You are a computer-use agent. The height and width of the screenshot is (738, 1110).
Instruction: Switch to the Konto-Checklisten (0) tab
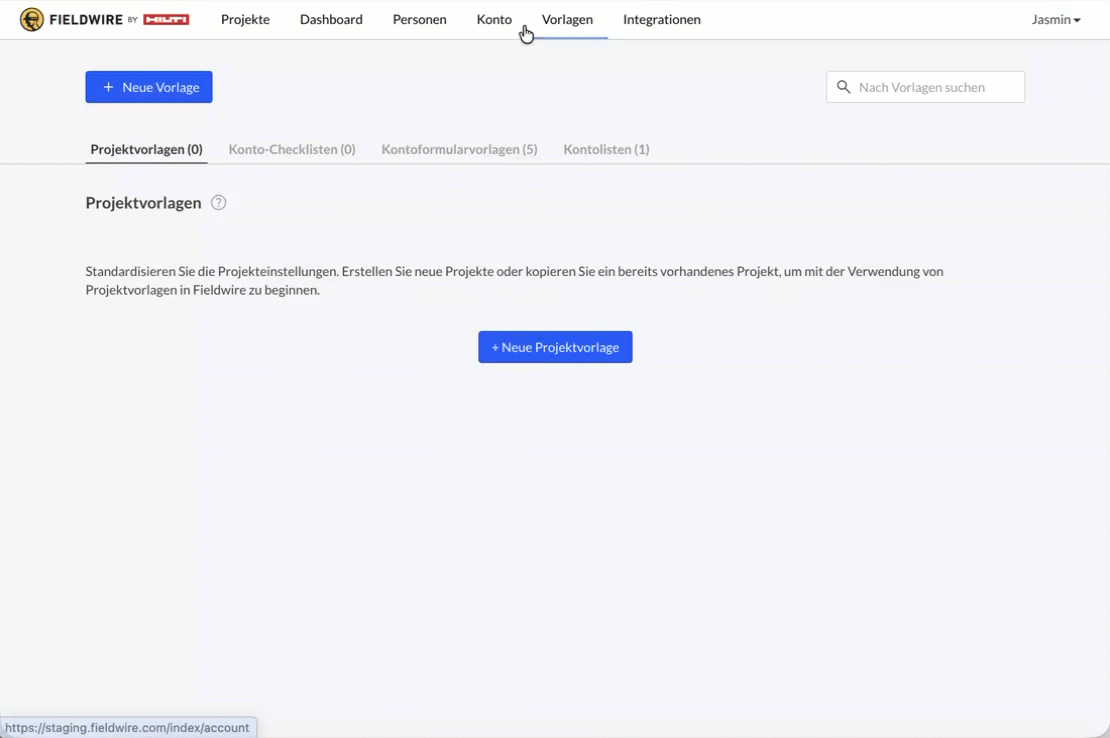(292, 149)
